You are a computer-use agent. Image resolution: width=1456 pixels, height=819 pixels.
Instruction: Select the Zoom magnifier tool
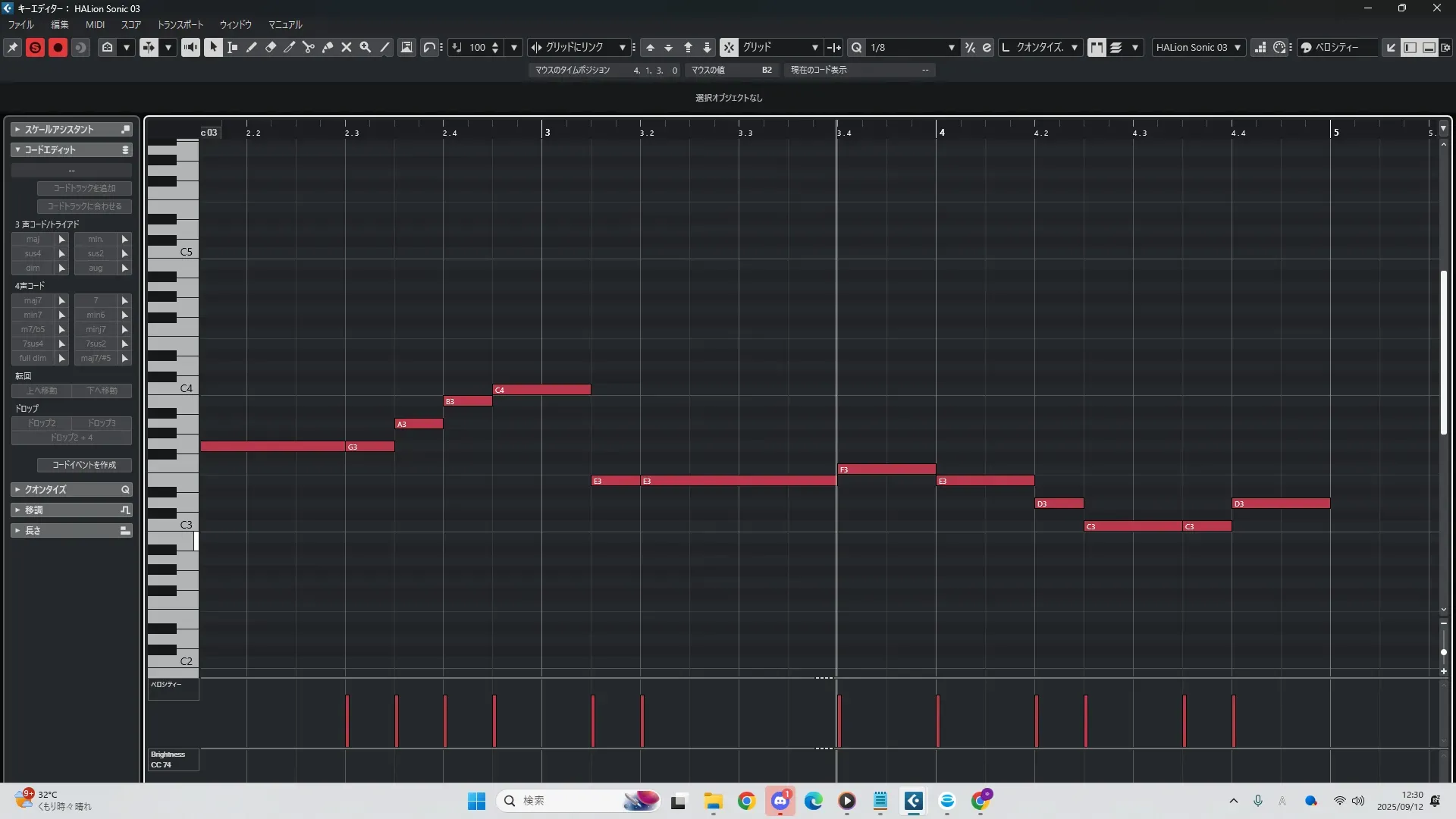pyautogui.click(x=366, y=47)
